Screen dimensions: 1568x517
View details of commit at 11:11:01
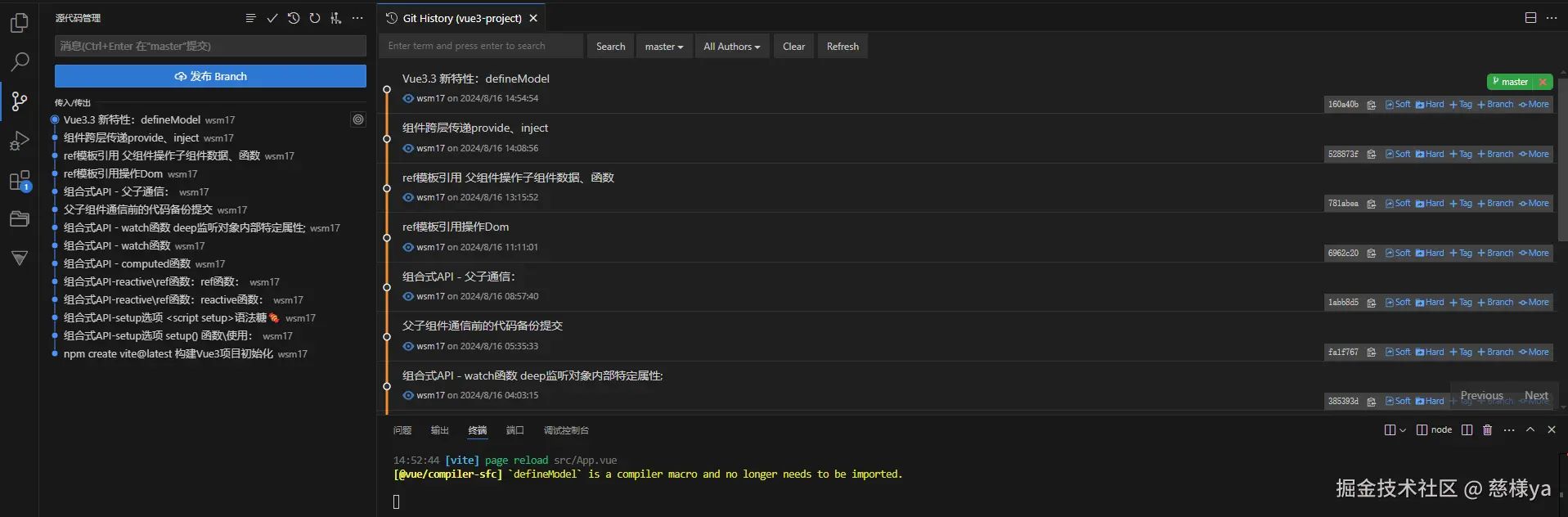[407, 247]
